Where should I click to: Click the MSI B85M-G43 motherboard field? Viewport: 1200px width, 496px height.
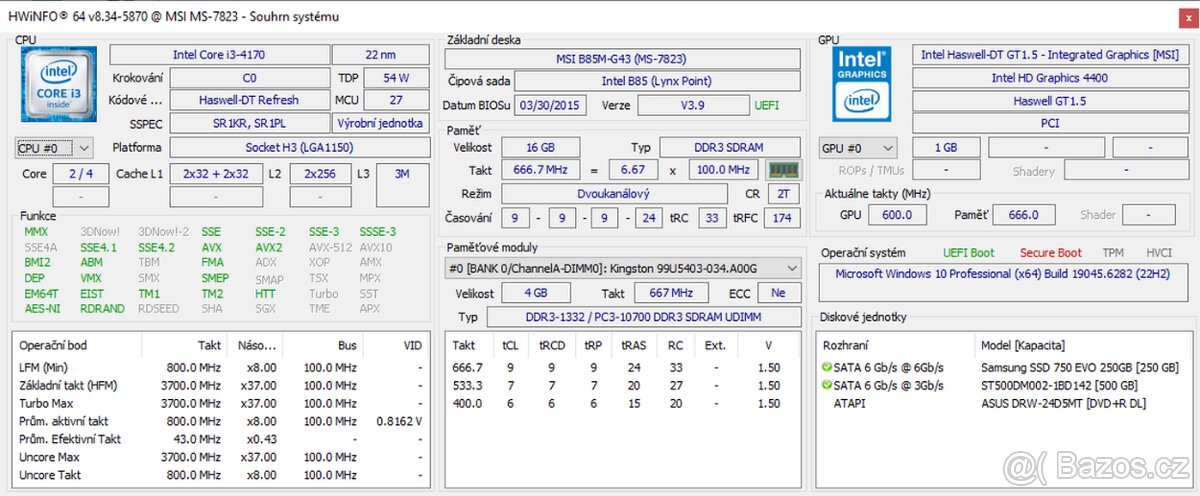pyautogui.click(x=621, y=59)
